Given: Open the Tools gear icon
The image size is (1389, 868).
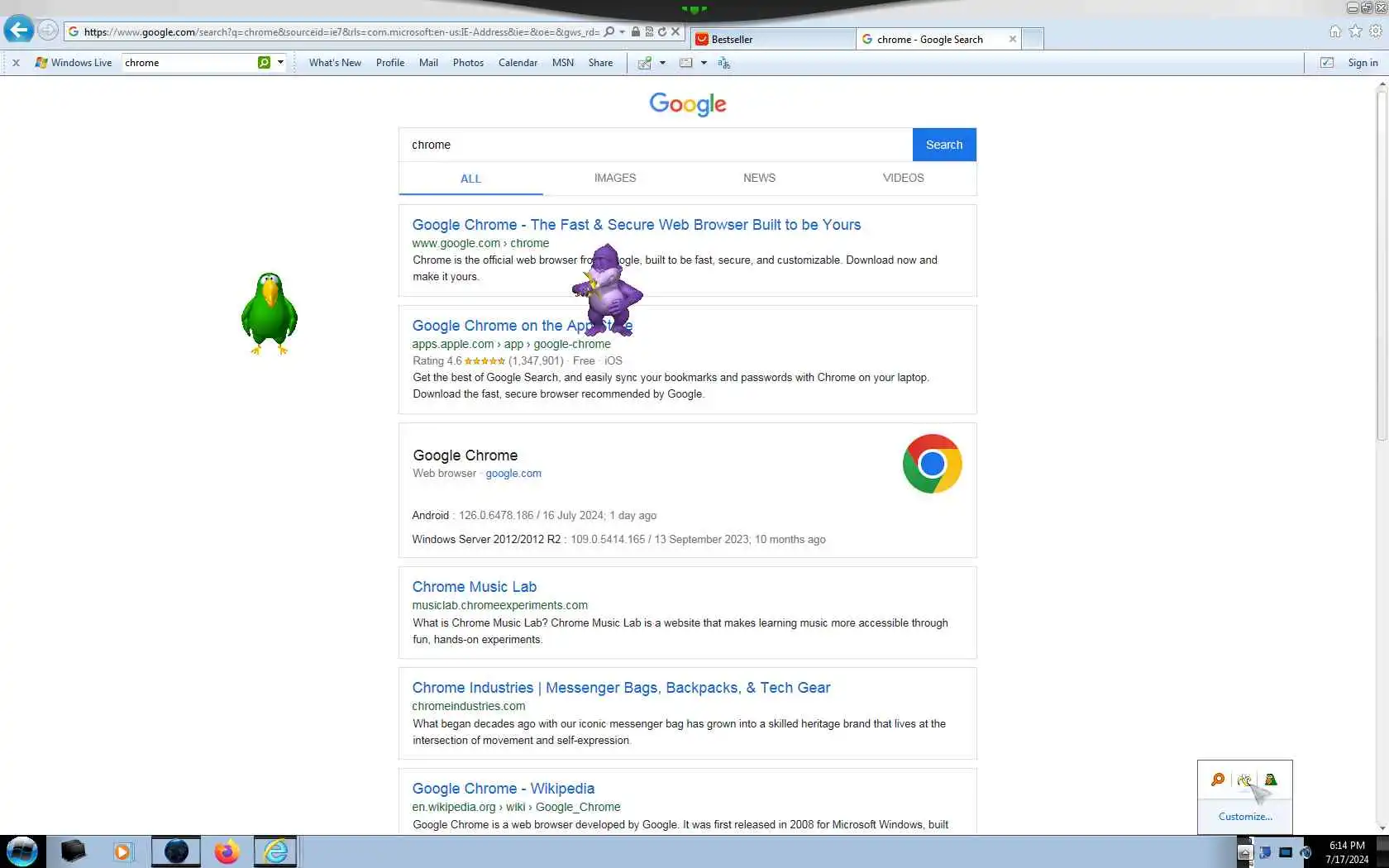Looking at the screenshot, I should coord(1376,31).
